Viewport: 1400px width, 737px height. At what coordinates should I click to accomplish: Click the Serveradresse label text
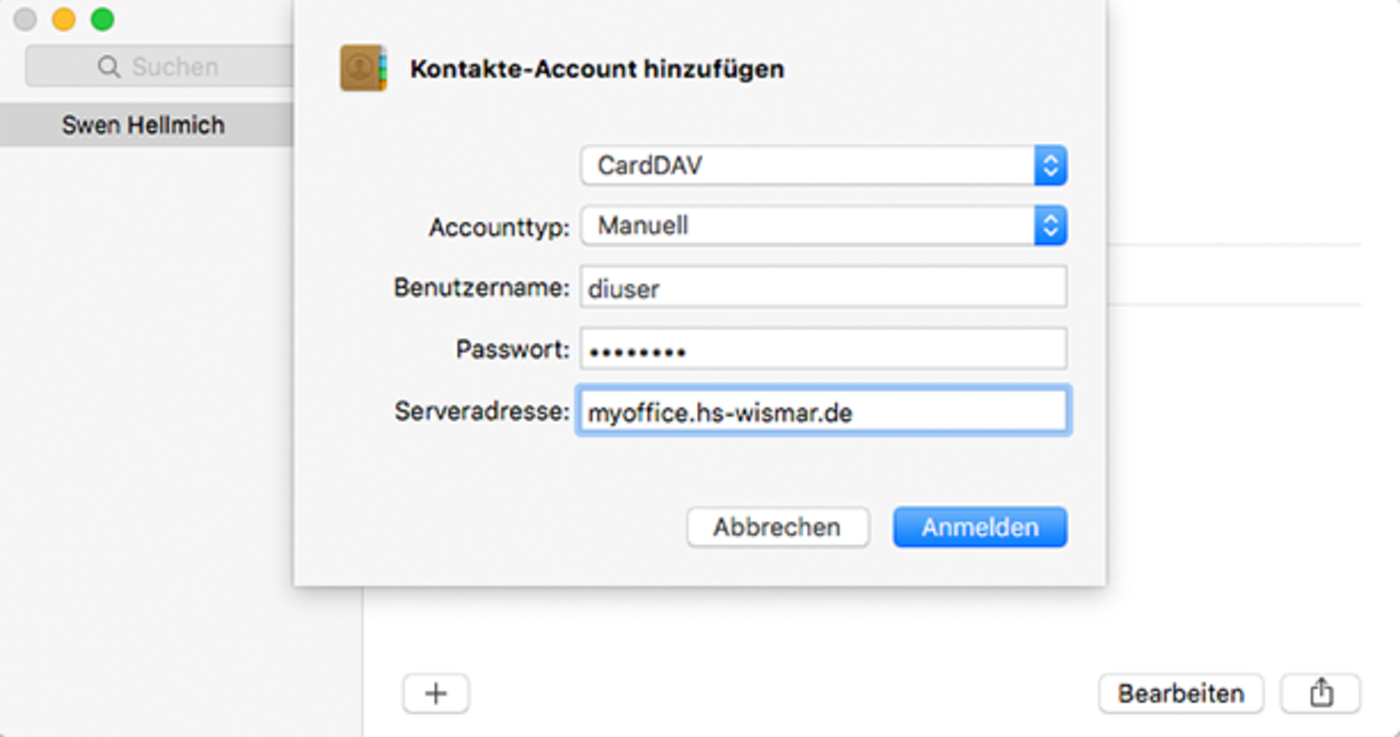(482, 411)
